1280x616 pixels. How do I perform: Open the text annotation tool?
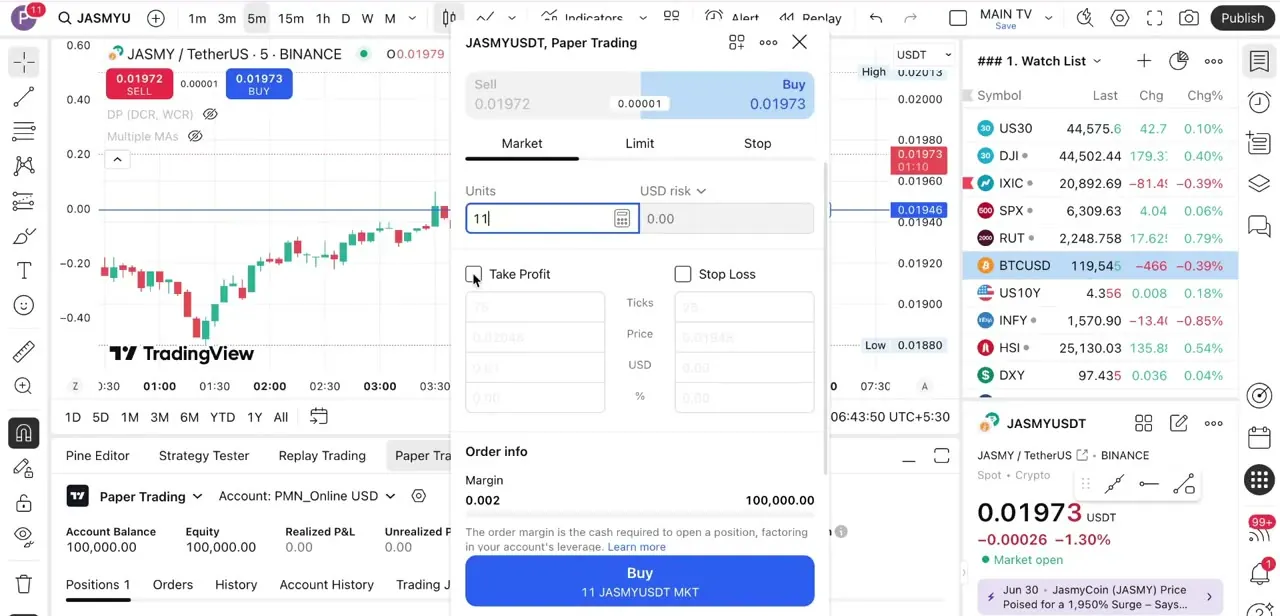(x=24, y=271)
